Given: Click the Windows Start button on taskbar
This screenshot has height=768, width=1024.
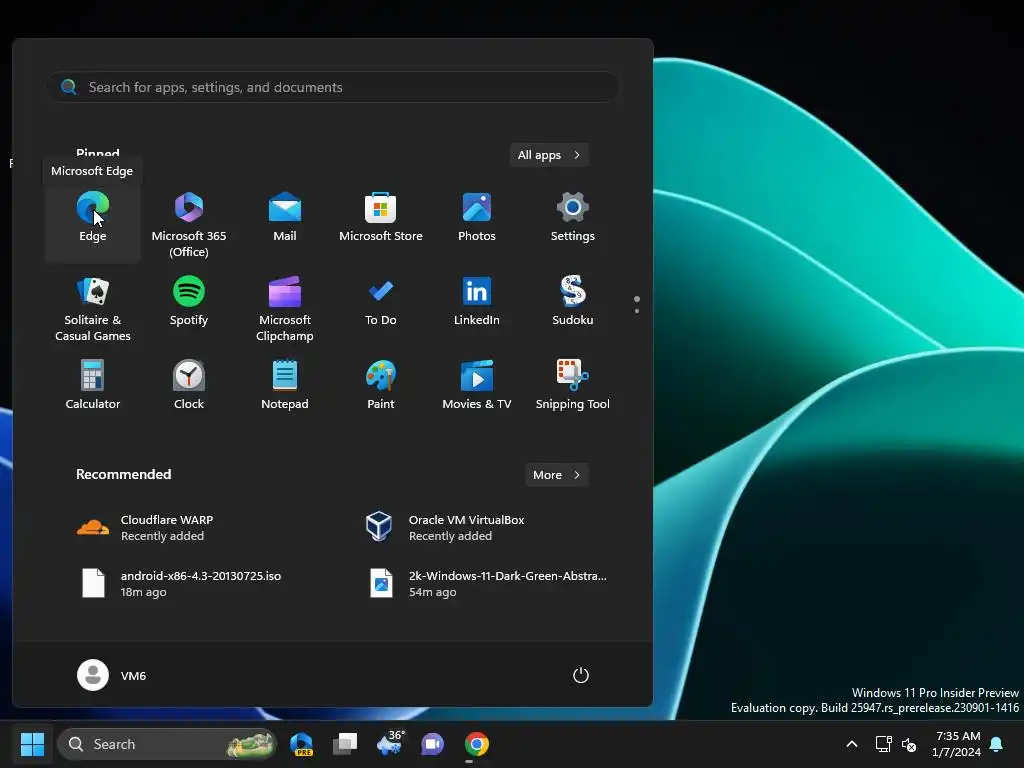Looking at the screenshot, I should (x=32, y=744).
